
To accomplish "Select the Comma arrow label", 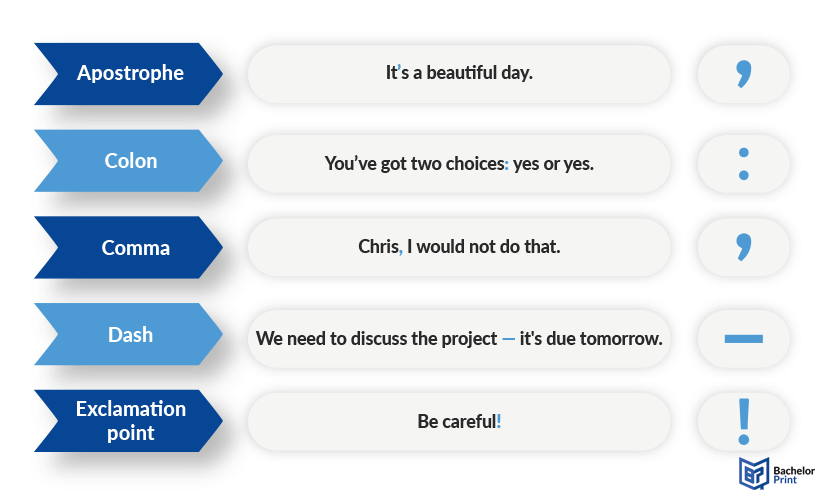I will (128, 247).
